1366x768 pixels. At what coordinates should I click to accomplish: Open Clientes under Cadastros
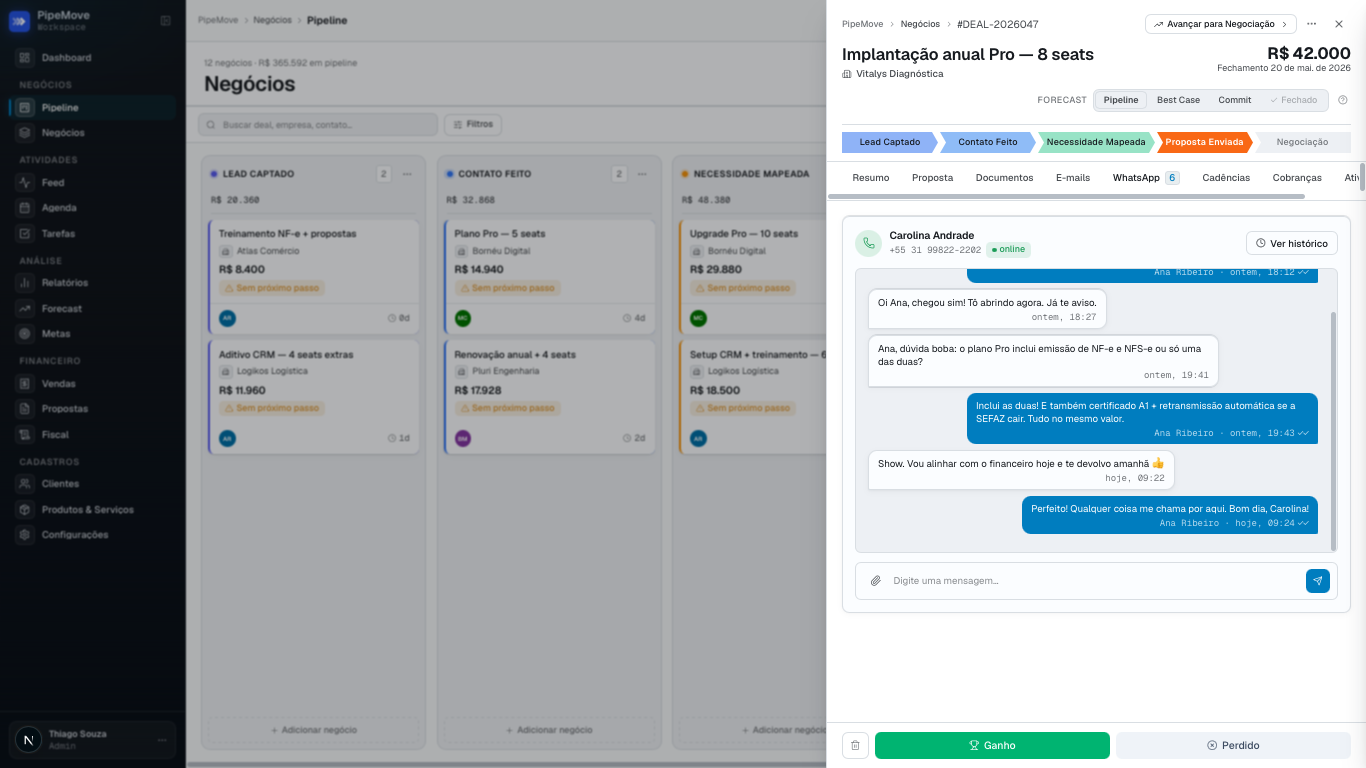point(93,484)
